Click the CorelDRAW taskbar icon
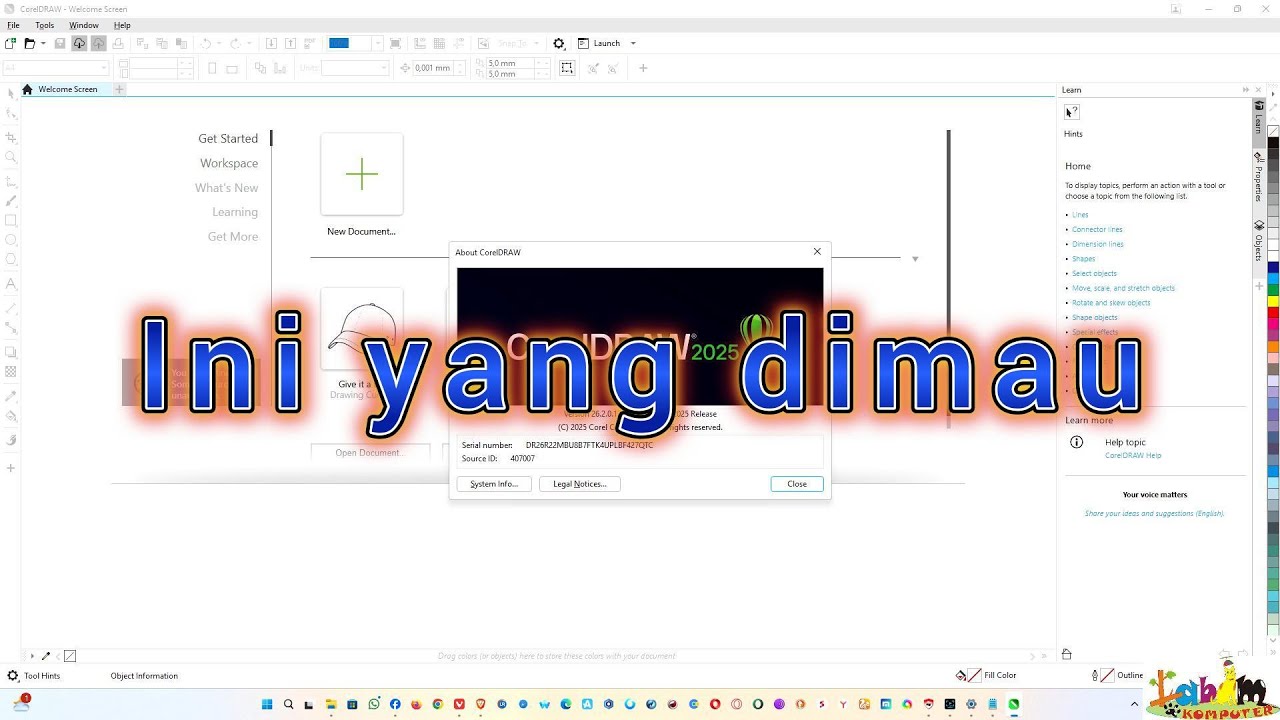 [1014, 704]
